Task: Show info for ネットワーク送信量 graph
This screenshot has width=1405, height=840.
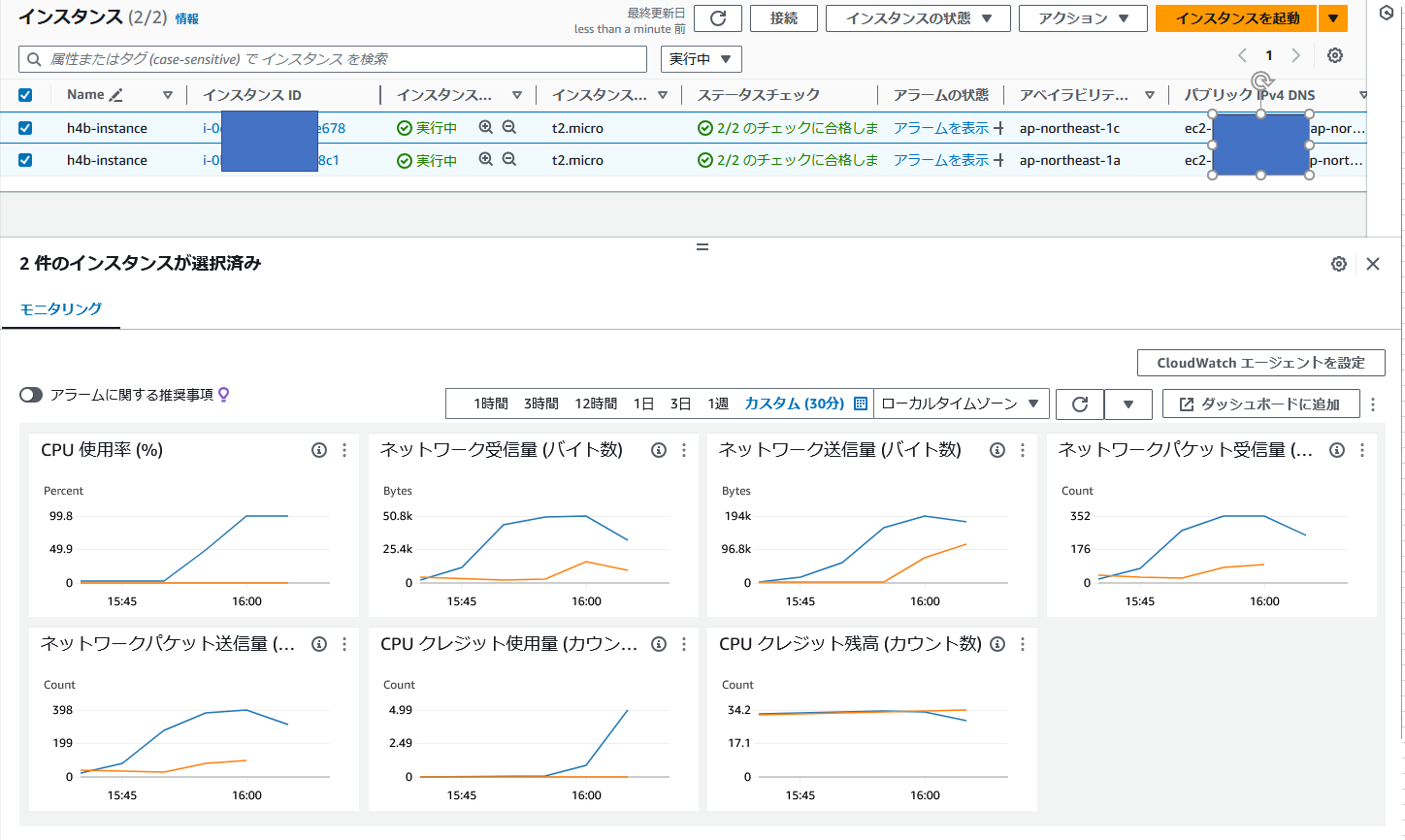Action: (997, 450)
